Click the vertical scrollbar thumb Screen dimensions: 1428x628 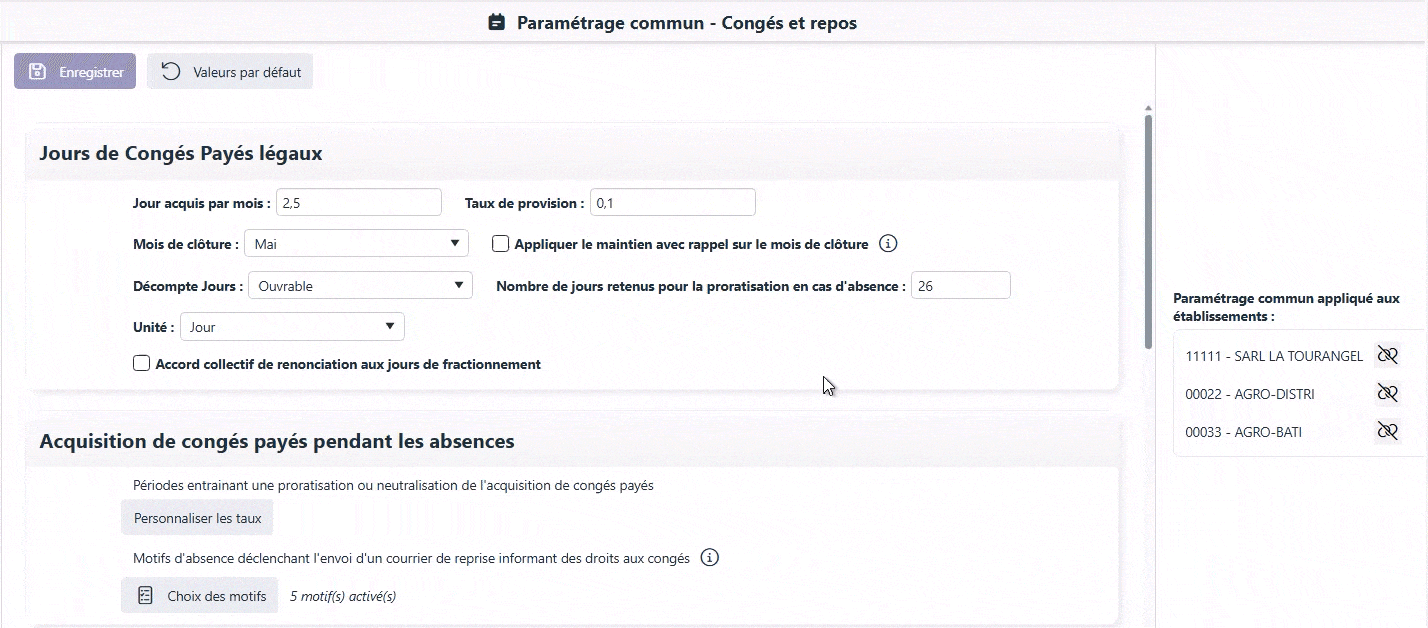tap(1149, 231)
